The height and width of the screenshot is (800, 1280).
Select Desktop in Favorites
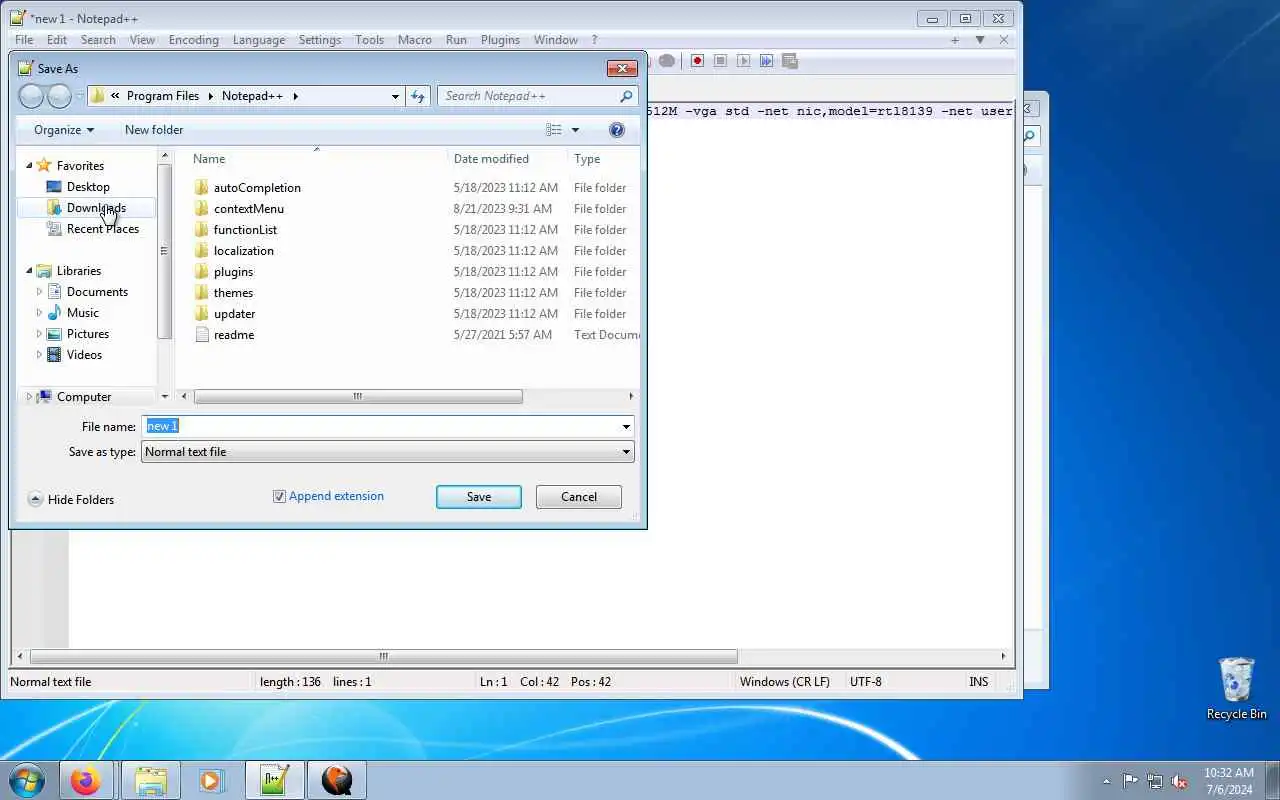(x=88, y=187)
